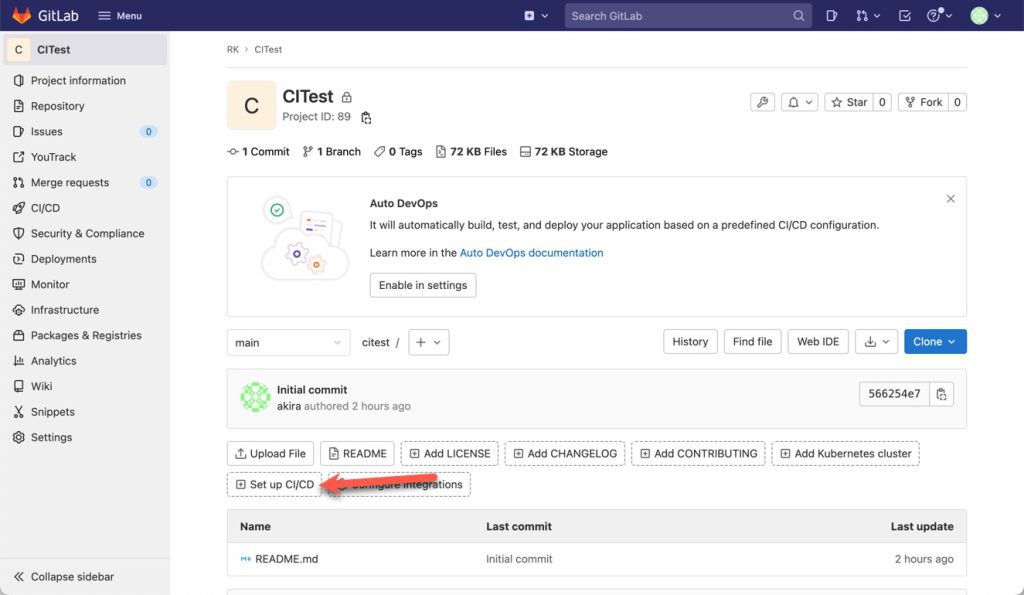Image resolution: width=1024 pixels, height=595 pixels.
Task: Click the Infrastructure icon in sidebar
Action: coord(18,310)
